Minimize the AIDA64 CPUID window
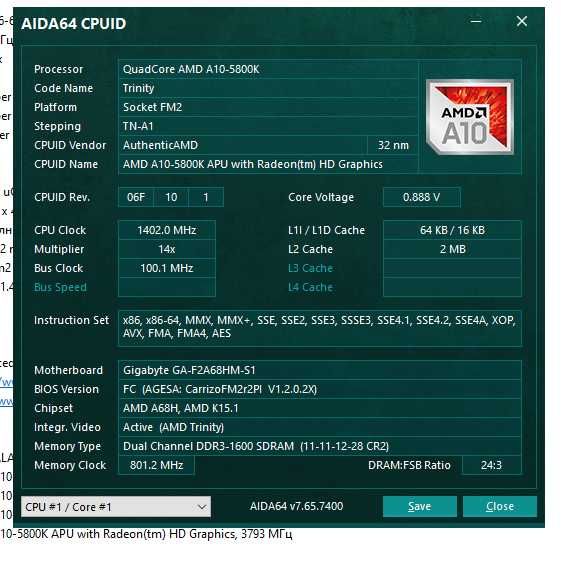The image size is (561, 566). tap(476, 21)
